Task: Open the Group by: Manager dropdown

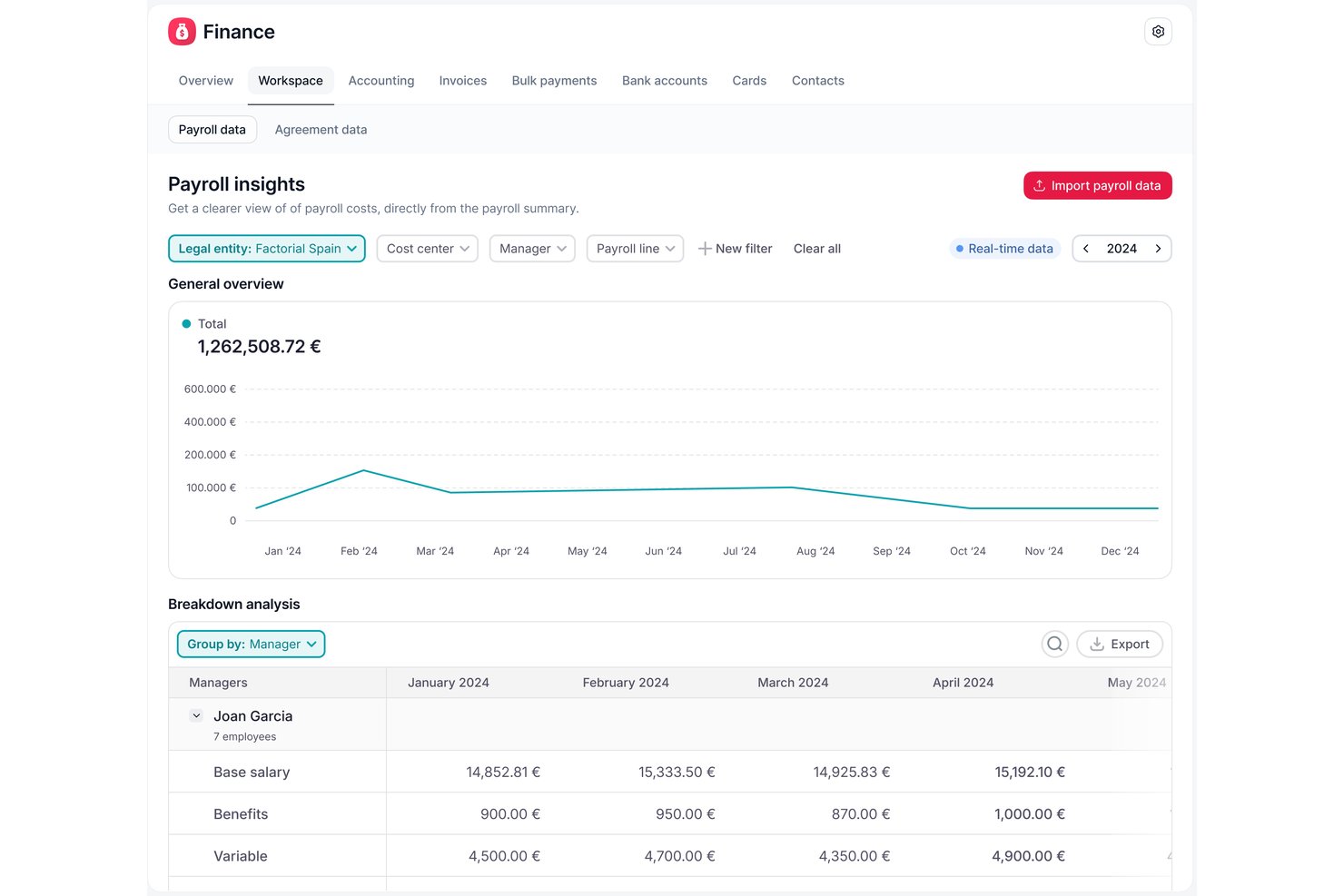Action: 251,644
